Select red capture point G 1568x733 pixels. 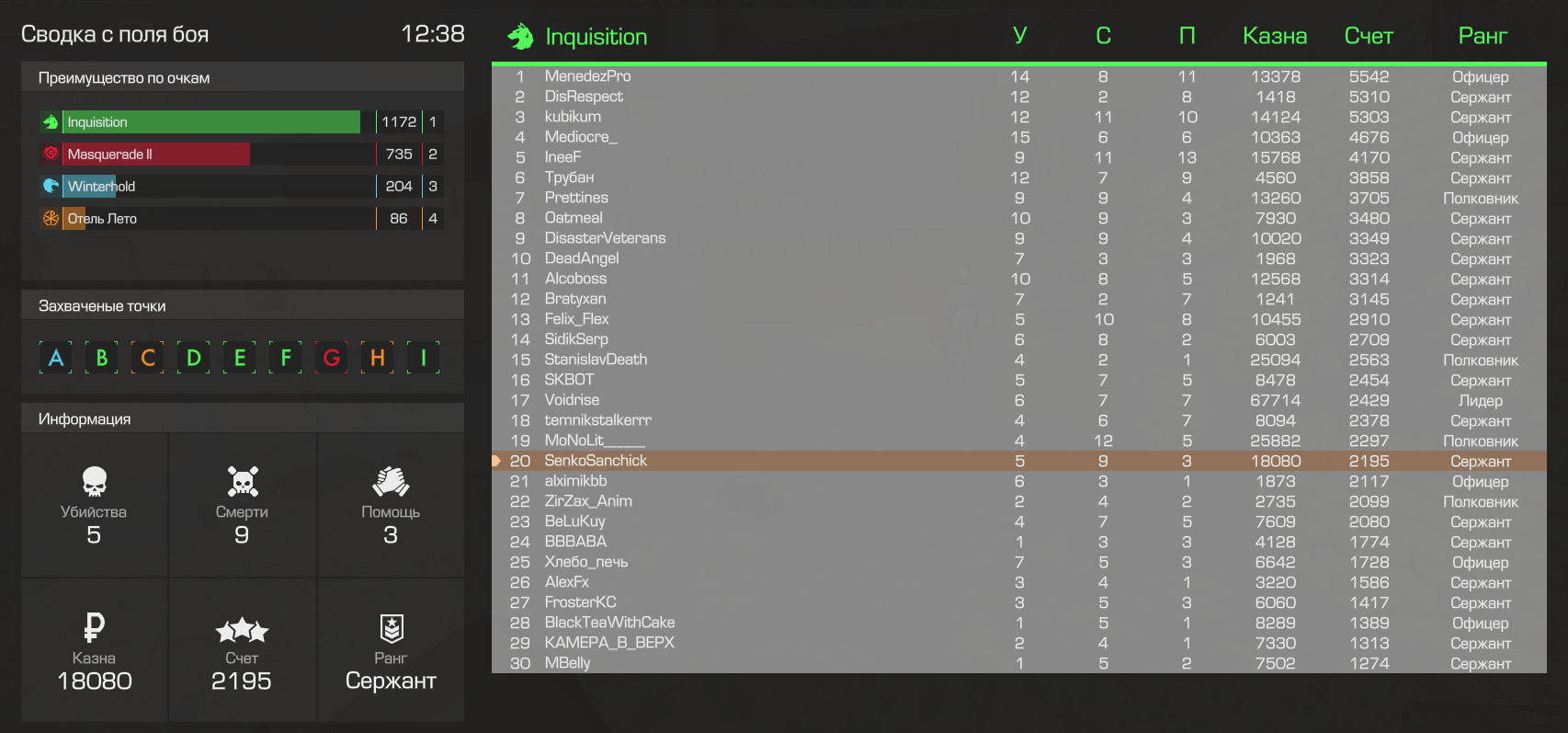332,357
